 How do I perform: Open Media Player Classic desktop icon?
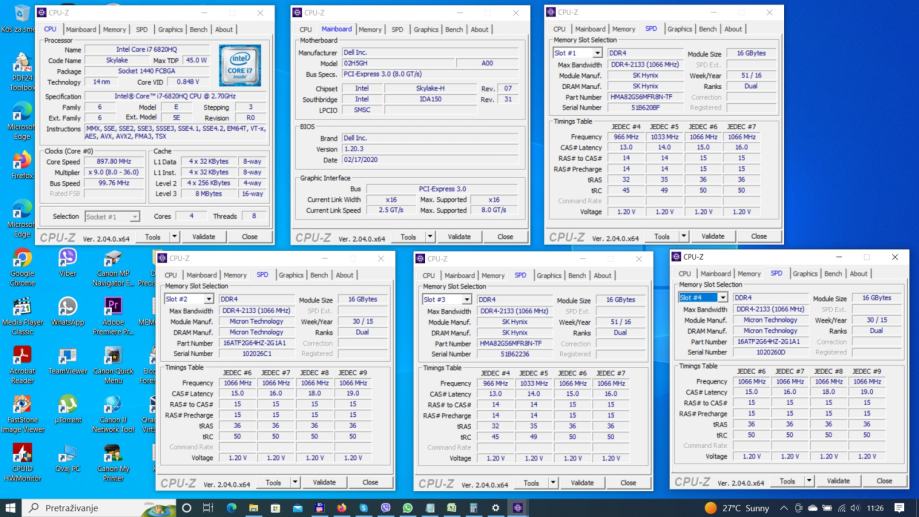click(x=22, y=316)
